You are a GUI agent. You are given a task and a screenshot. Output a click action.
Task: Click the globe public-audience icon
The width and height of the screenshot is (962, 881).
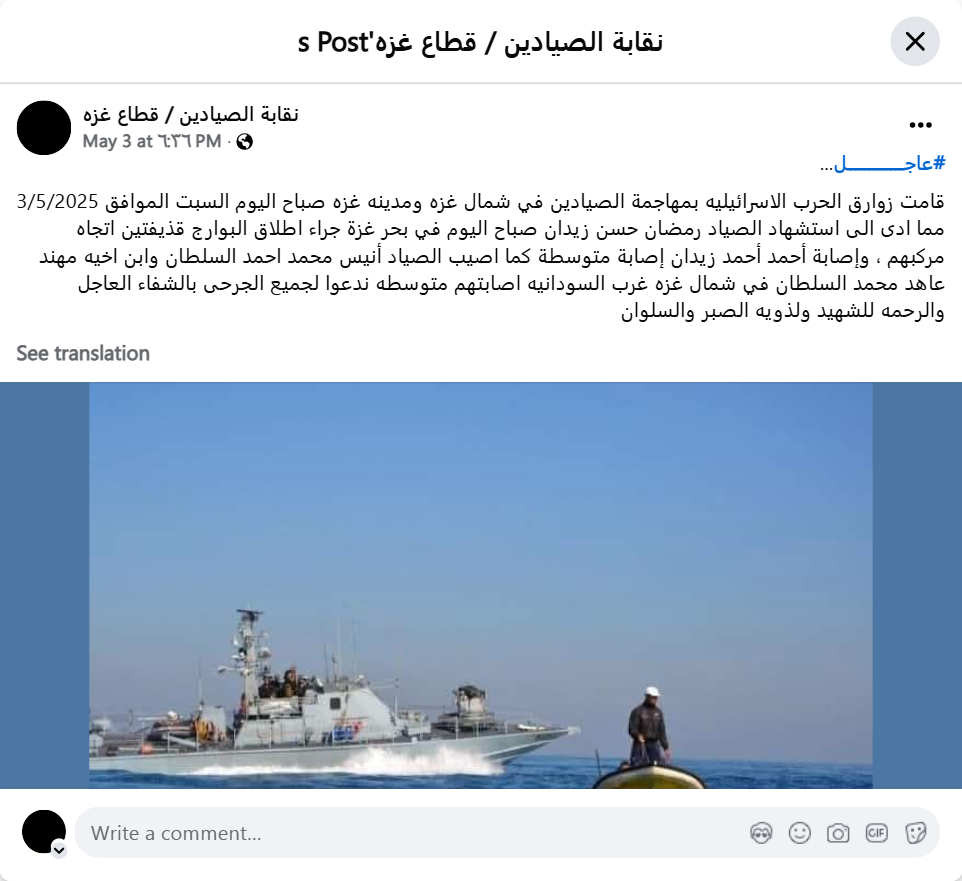(244, 142)
